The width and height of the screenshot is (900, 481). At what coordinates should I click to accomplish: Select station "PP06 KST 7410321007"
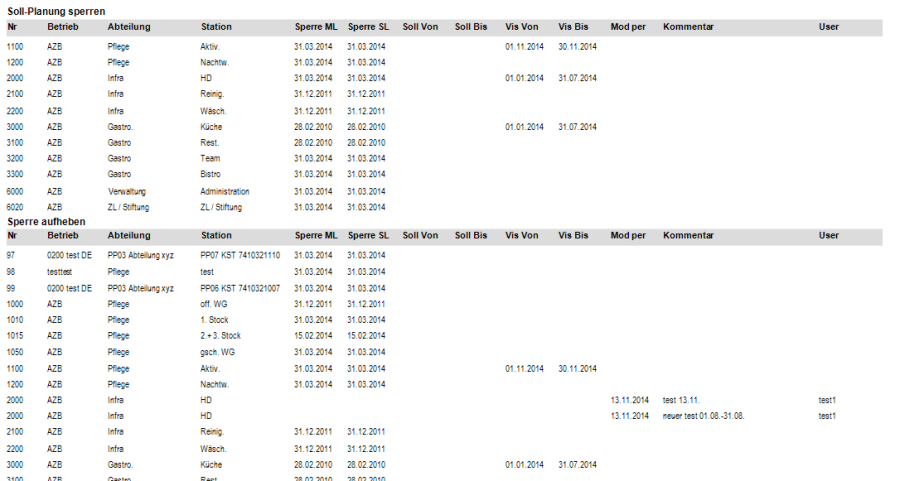coord(240,287)
